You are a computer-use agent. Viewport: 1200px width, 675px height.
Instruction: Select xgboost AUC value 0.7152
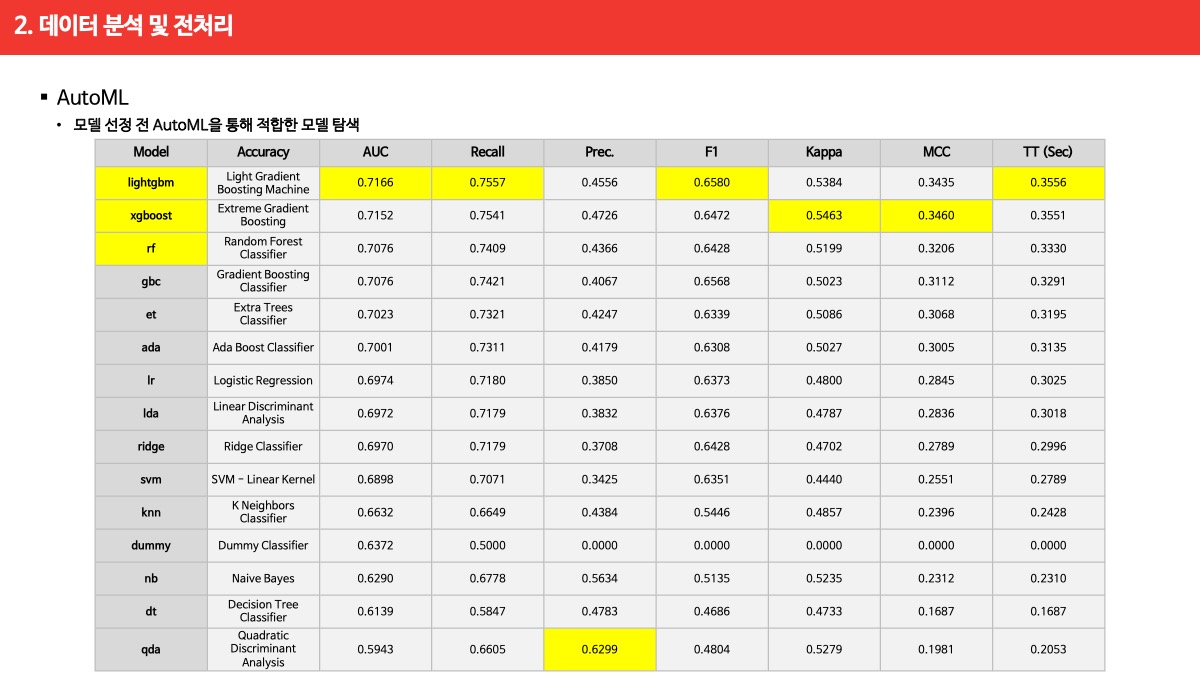point(375,215)
